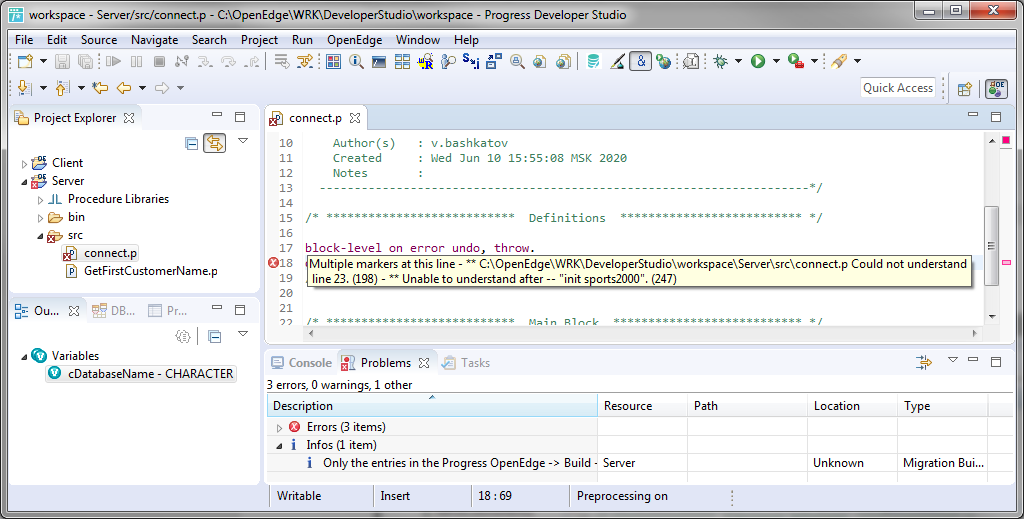This screenshot has width=1024, height=519.
Task: Click error marker on line 18
Action: [x=274, y=263]
